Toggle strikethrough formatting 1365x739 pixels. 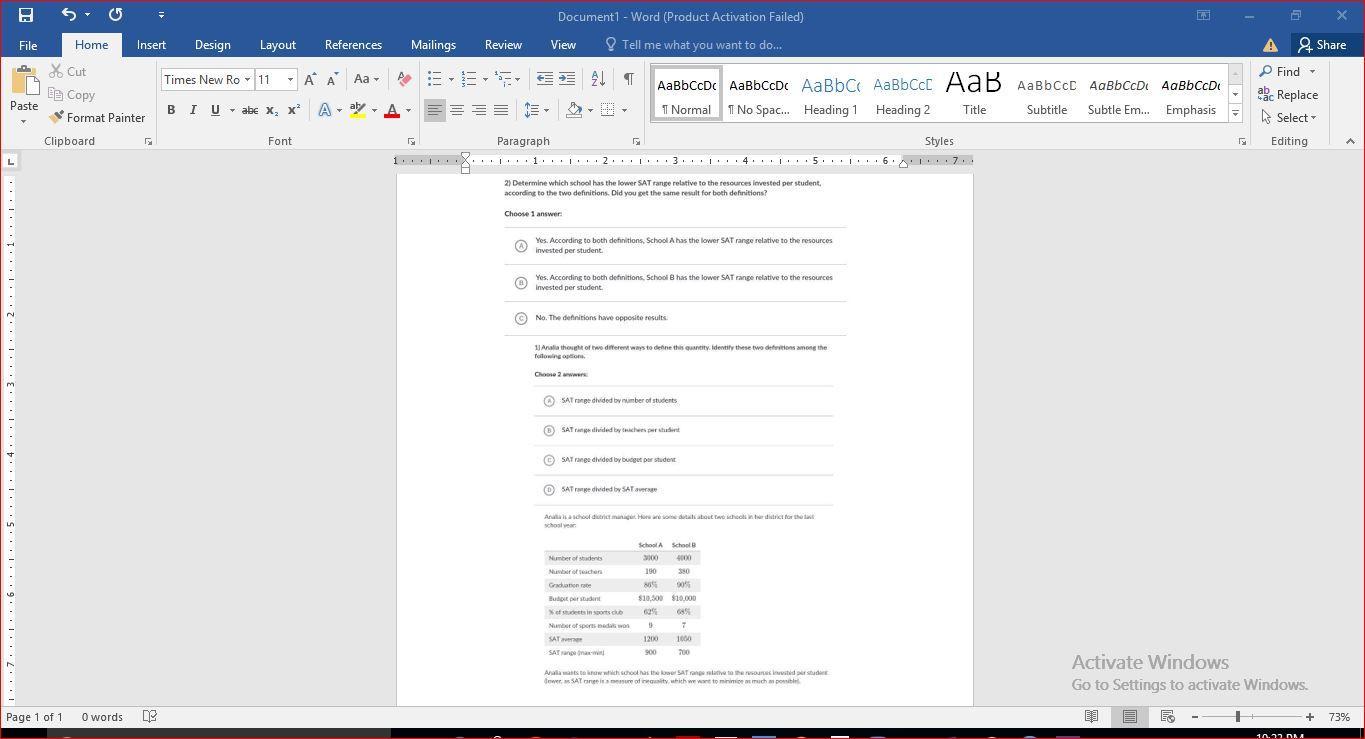point(250,110)
